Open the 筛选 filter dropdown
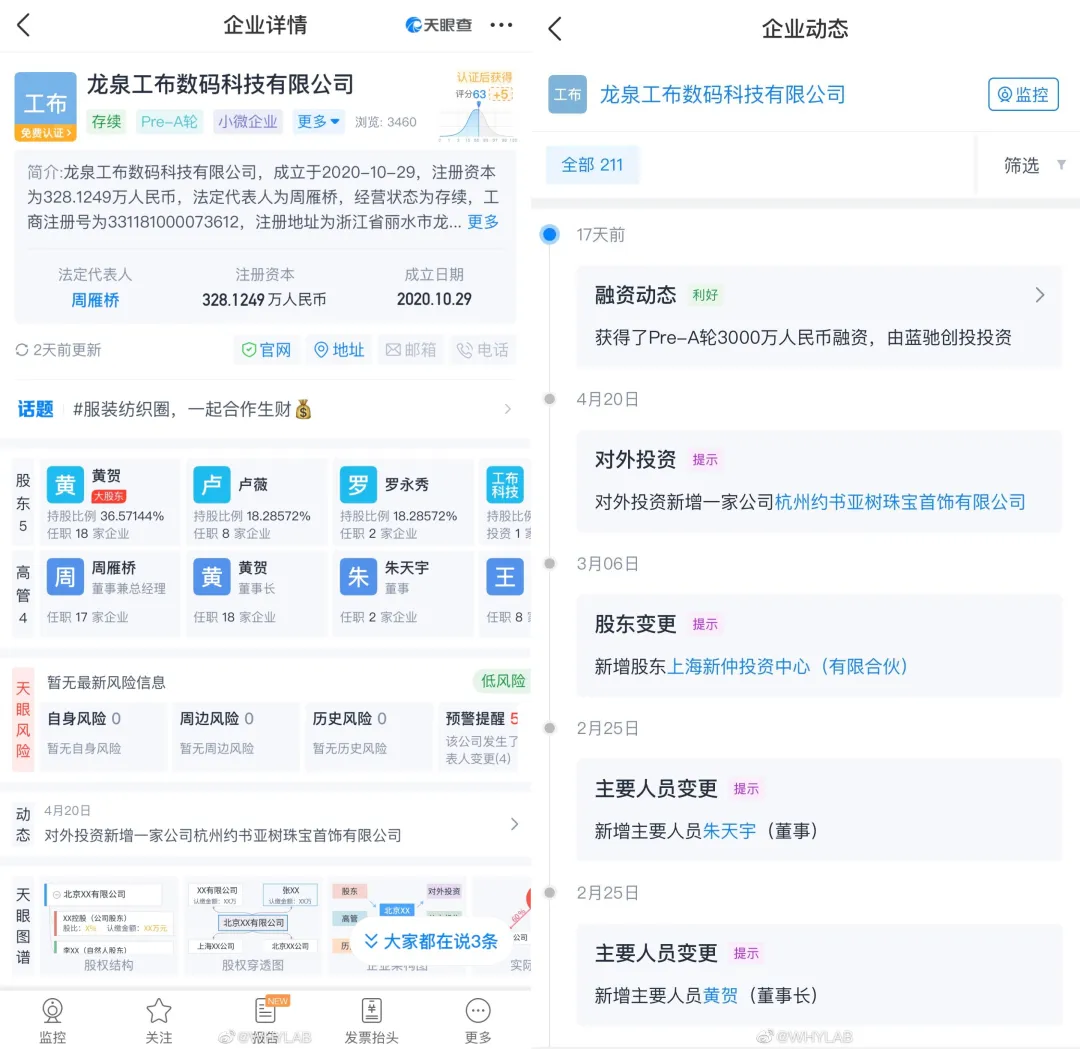This screenshot has width=1080, height=1049. [x=1034, y=165]
